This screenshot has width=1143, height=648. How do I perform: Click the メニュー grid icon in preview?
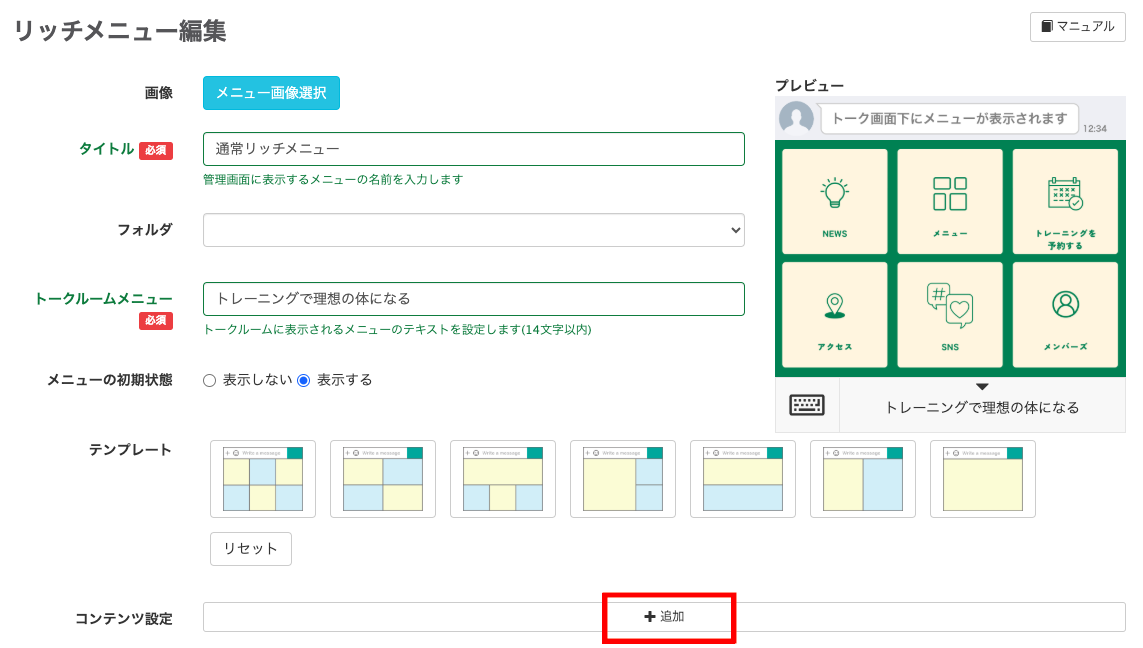[x=949, y=194]
